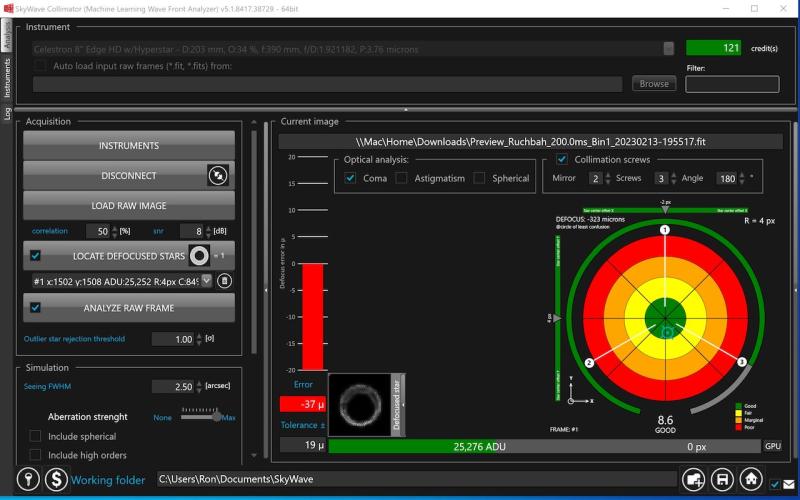Click the auto load folder path field
The width and height of the screenshot is (800, 500).
328,84
